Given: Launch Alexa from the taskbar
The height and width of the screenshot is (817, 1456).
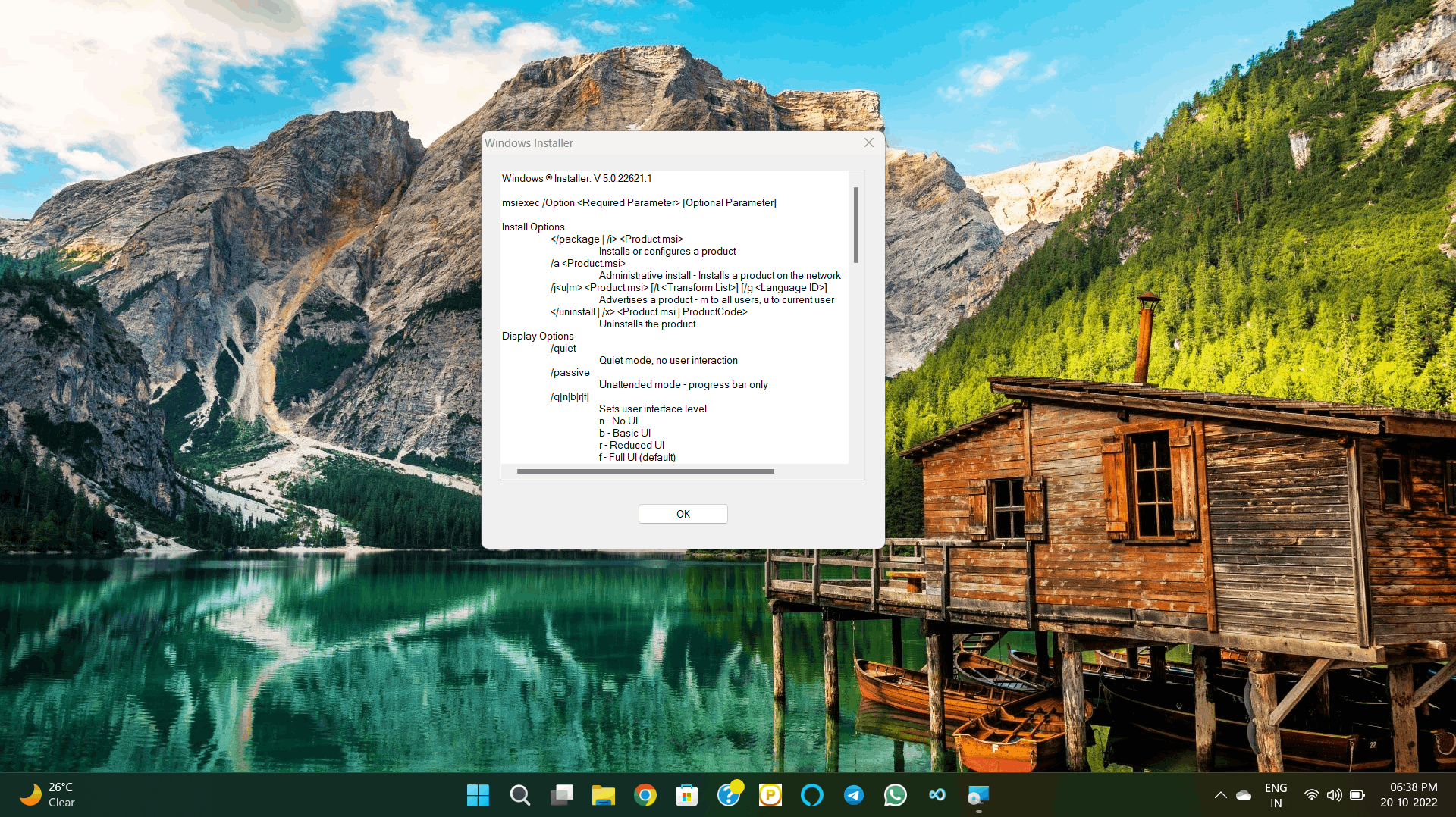Looking at the screenshot, I should (812, 795).
